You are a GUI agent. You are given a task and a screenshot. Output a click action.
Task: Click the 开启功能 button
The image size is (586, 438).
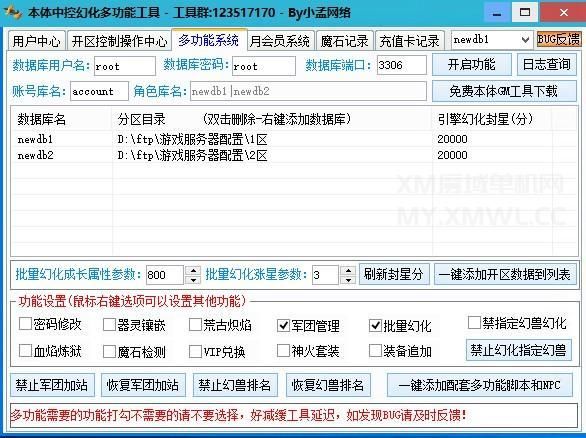pos(471,65)
